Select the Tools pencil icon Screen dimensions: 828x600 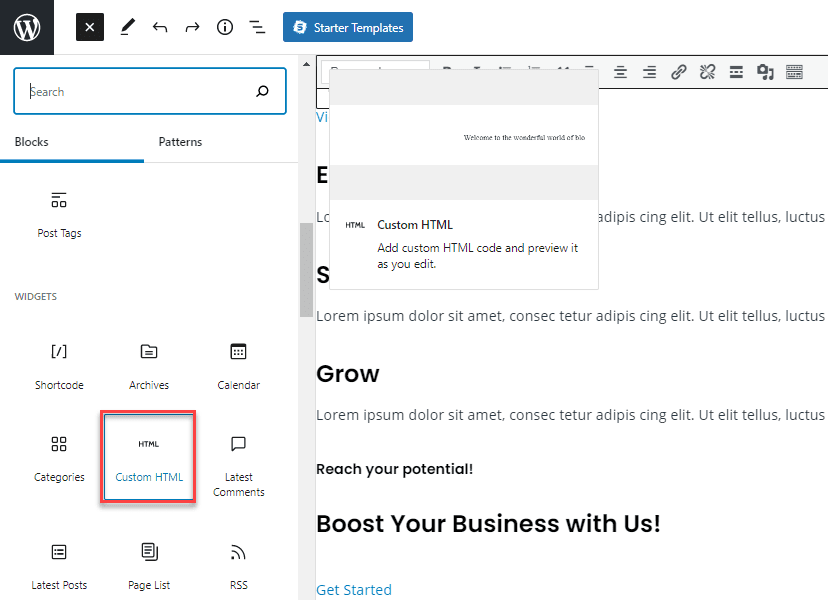click(127, 27)
